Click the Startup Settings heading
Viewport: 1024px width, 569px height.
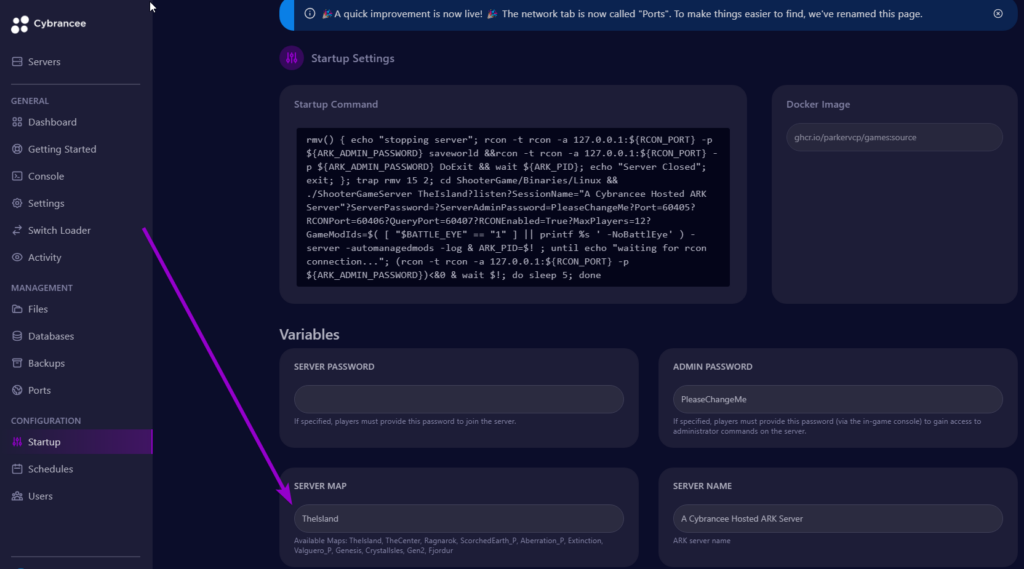pos(353,58)
